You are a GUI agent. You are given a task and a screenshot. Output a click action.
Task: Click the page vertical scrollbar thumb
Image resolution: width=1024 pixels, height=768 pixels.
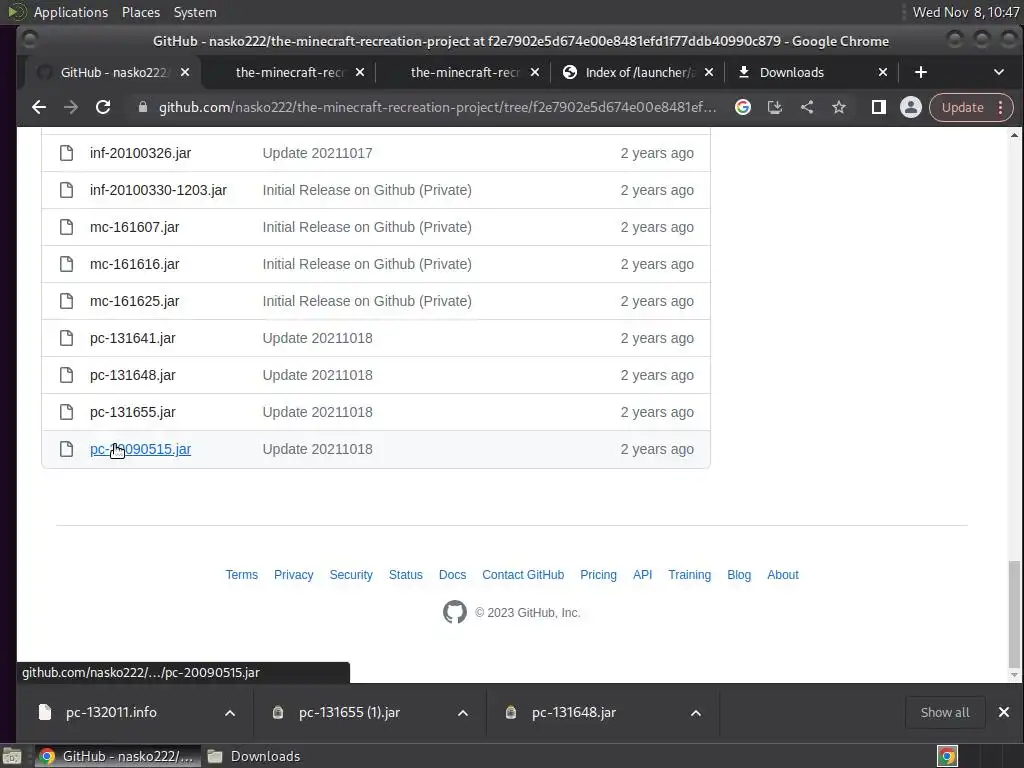pyautogui.click(x=1014, y=613)
